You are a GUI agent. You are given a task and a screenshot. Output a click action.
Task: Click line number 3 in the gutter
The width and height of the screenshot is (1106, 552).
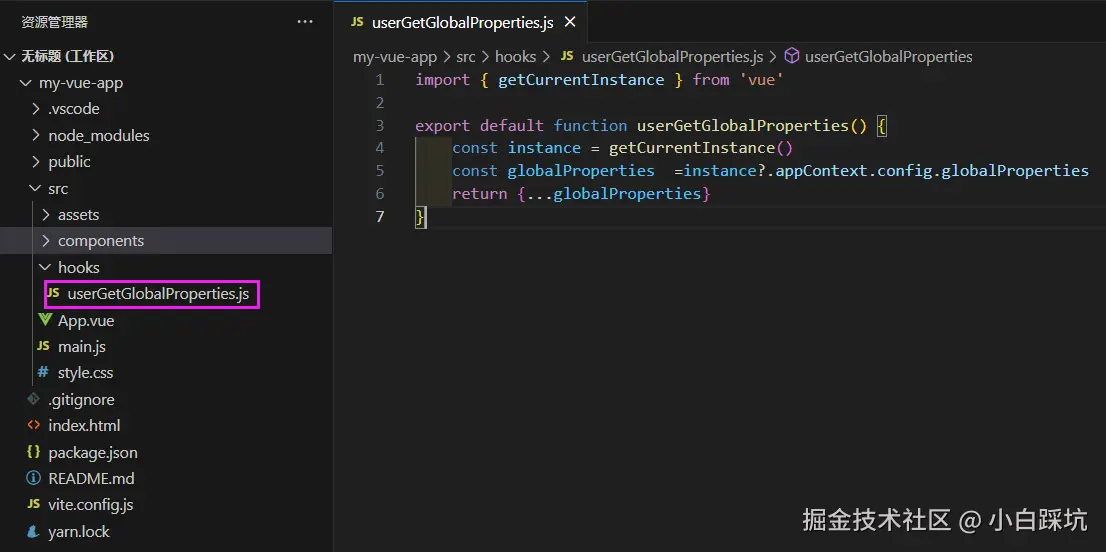pyautogui.click(x=379, y=125)
